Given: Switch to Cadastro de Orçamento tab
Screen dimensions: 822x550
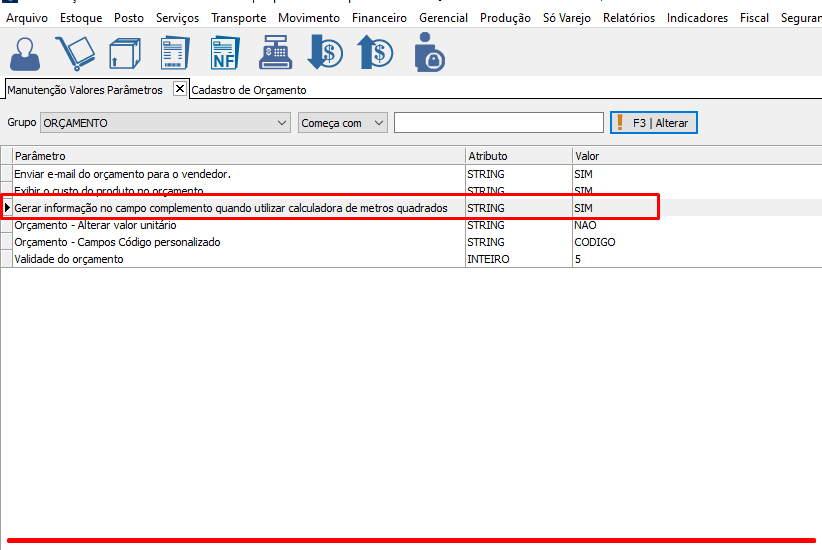Looking at the screenshot, I should (x=249, y=90).
